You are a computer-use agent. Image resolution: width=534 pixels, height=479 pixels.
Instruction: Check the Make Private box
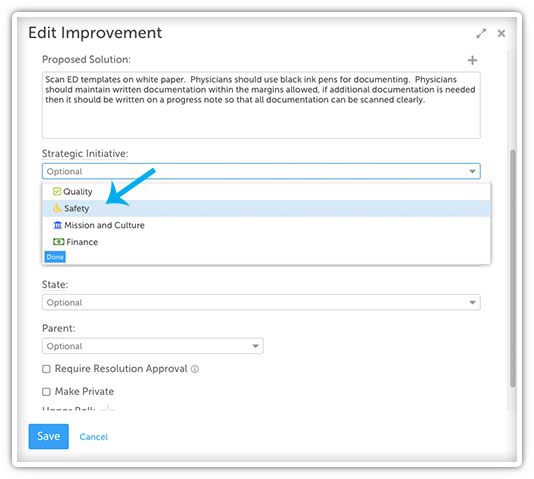[x=46, y=392]
